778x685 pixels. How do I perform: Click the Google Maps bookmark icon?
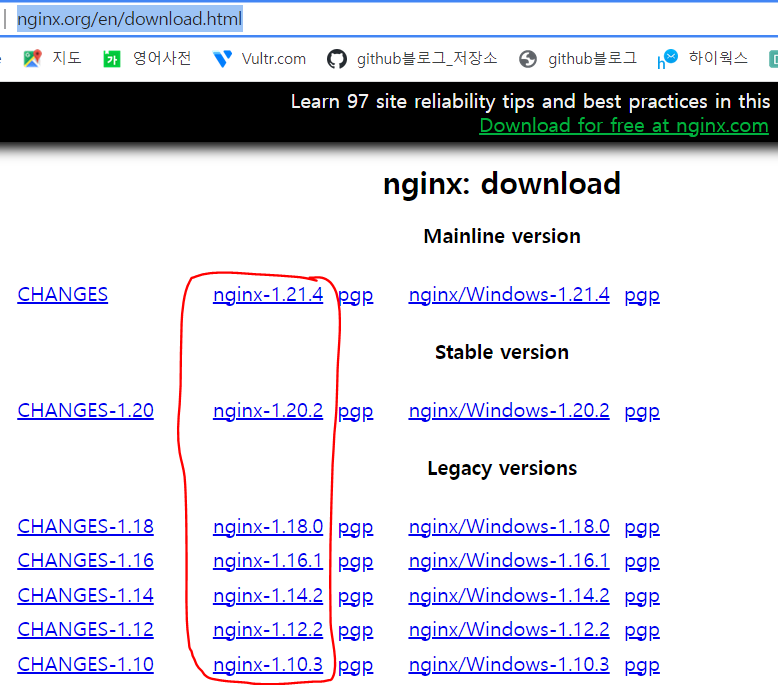point(32,59)
